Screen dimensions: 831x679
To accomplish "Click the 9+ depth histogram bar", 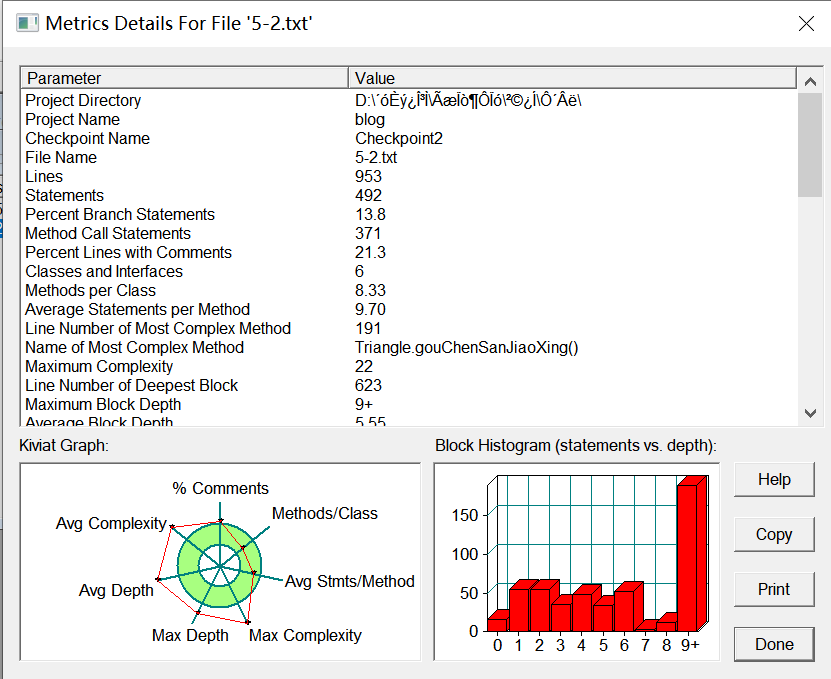I will (x=691, y=554).
